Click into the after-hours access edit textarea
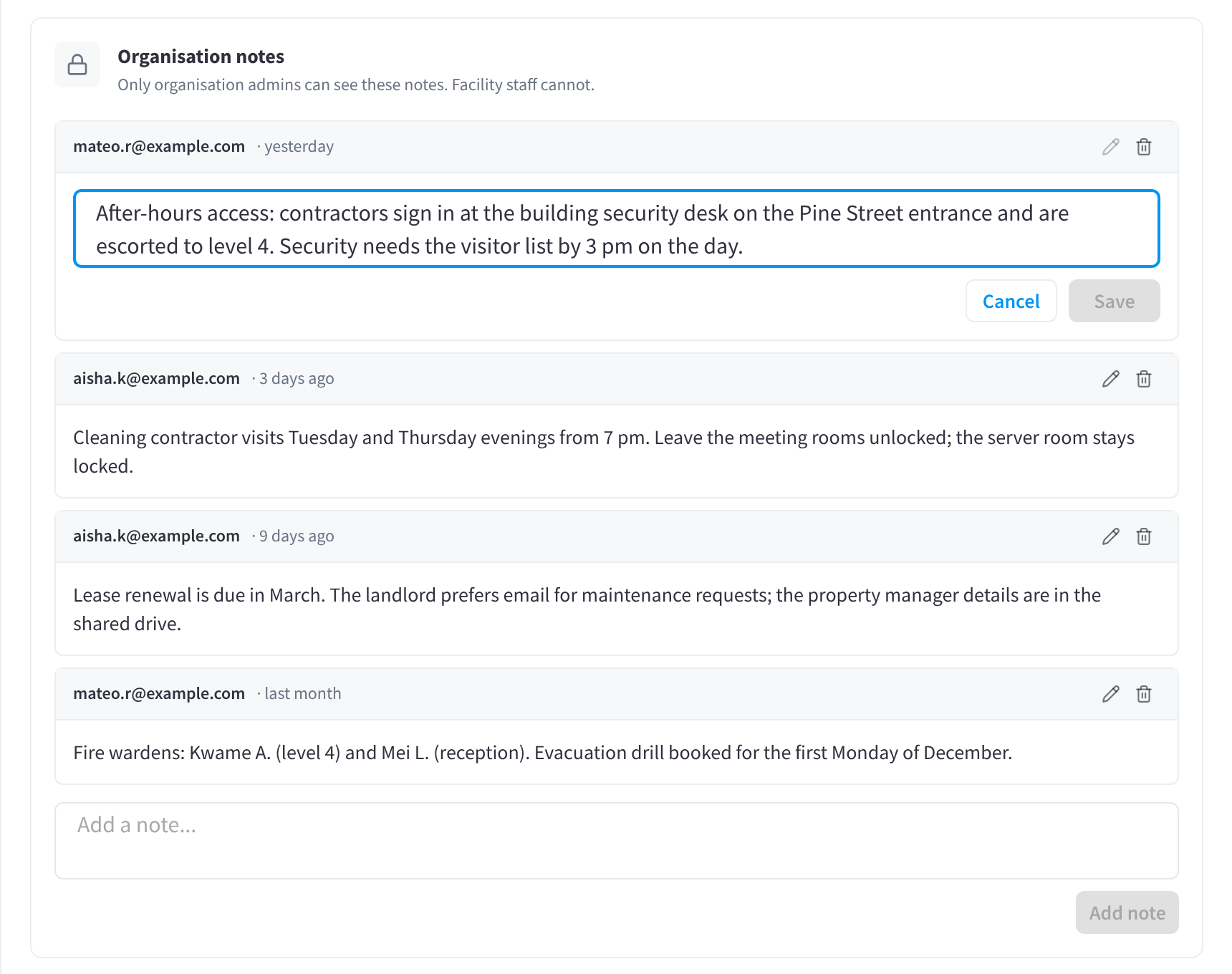 (616, 228)
